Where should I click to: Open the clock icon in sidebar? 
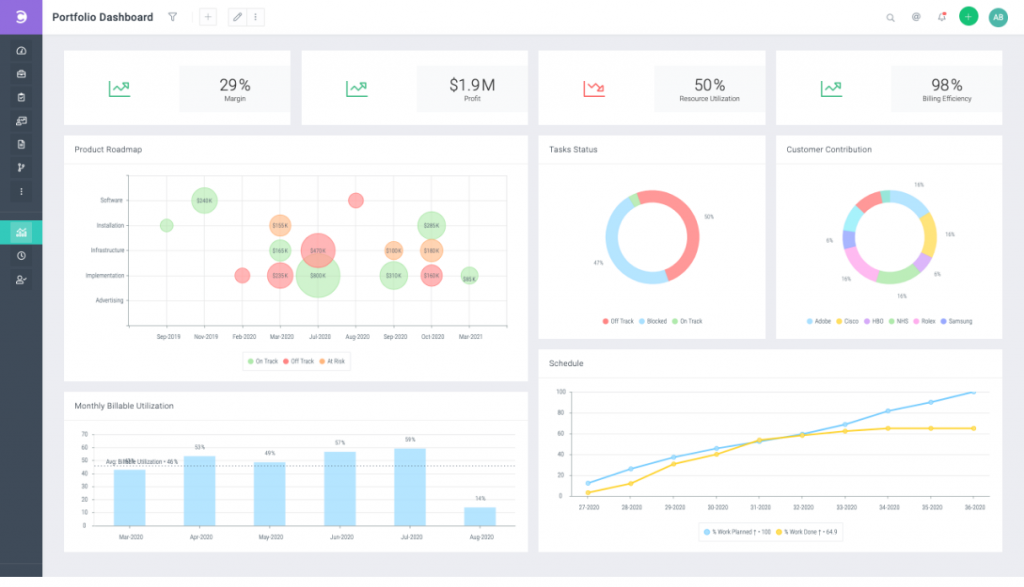pyautogui.click(x=21, y=256)
